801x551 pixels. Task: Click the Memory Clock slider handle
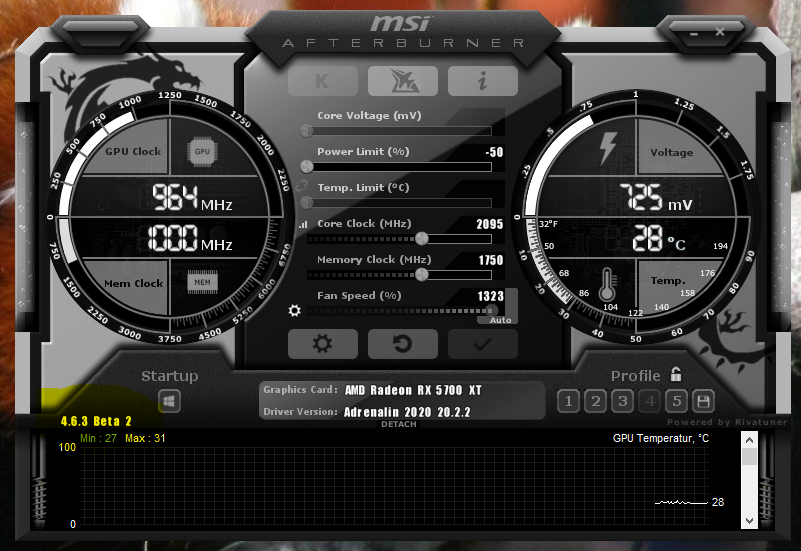(x=421, y=275)
